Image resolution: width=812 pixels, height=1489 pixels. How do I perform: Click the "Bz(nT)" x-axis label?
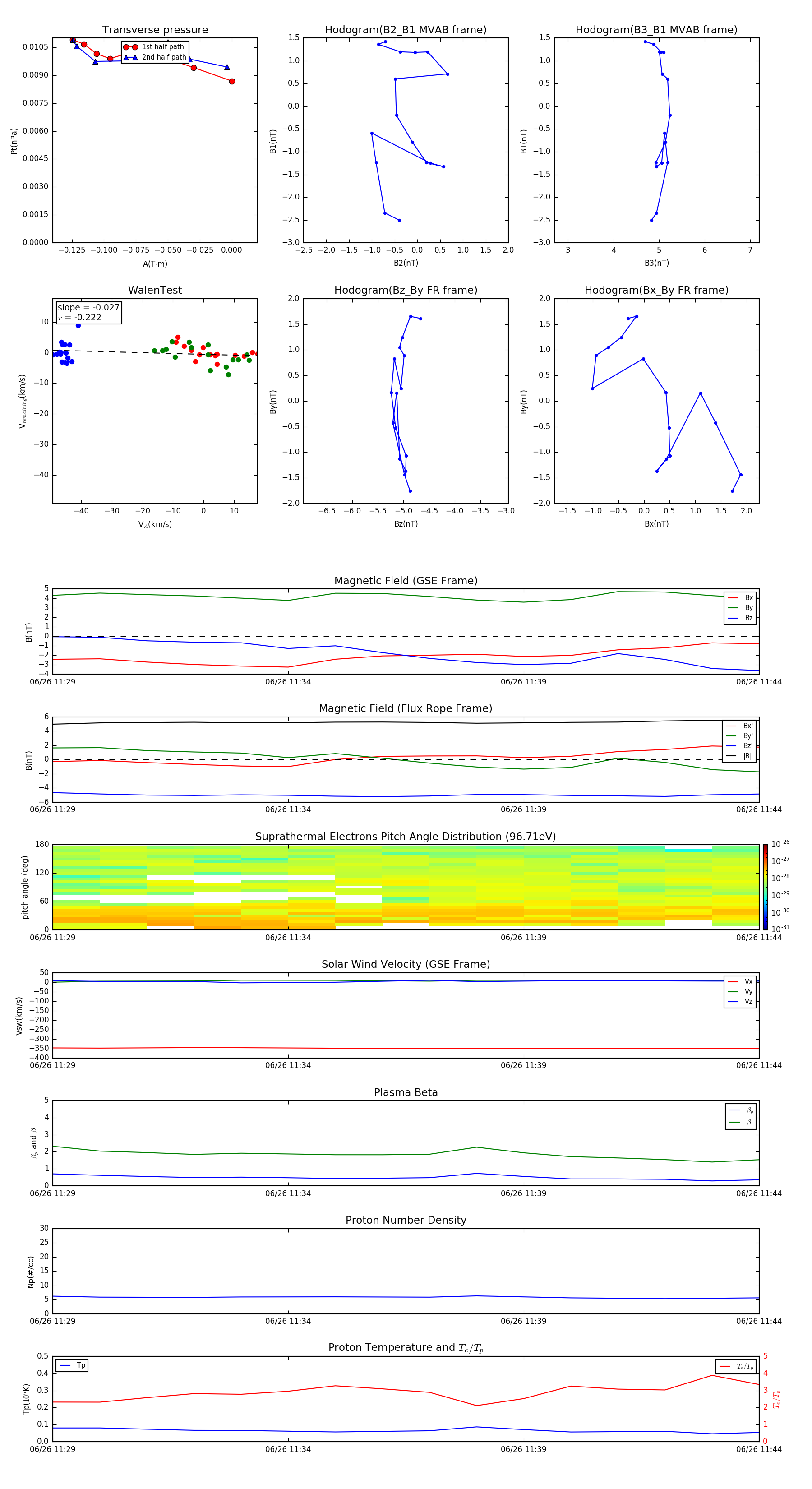406,524
